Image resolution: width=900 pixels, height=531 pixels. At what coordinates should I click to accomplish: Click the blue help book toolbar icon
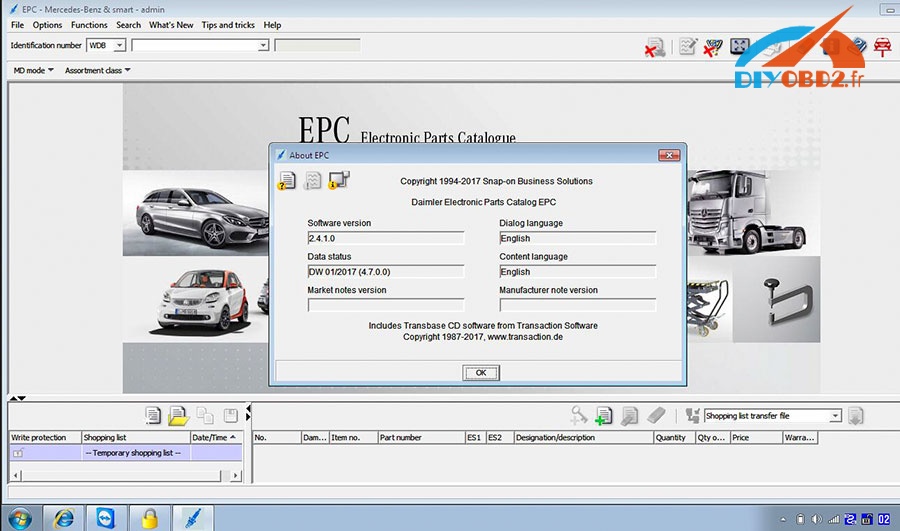coord(858,45)
